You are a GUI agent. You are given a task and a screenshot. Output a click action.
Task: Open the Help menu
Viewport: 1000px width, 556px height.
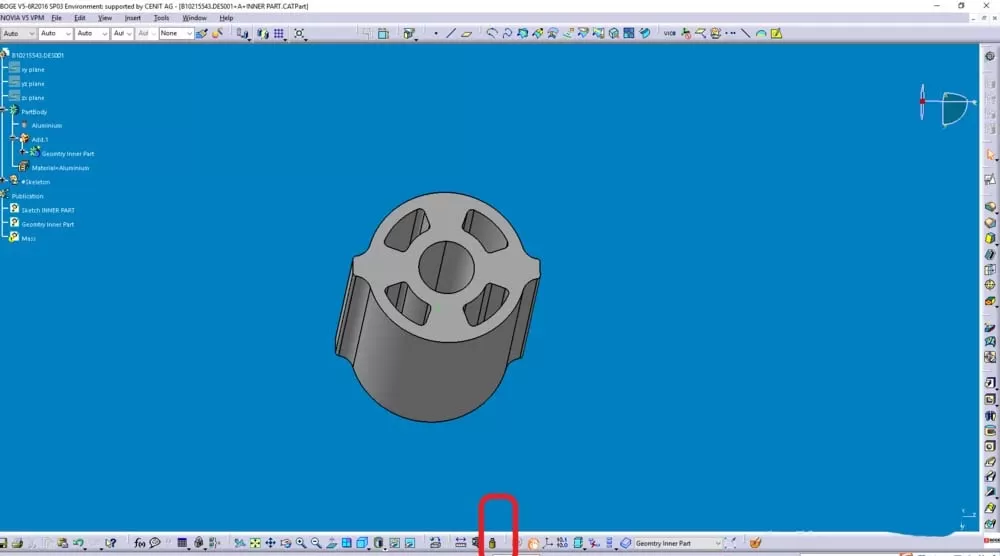point(226,18)
